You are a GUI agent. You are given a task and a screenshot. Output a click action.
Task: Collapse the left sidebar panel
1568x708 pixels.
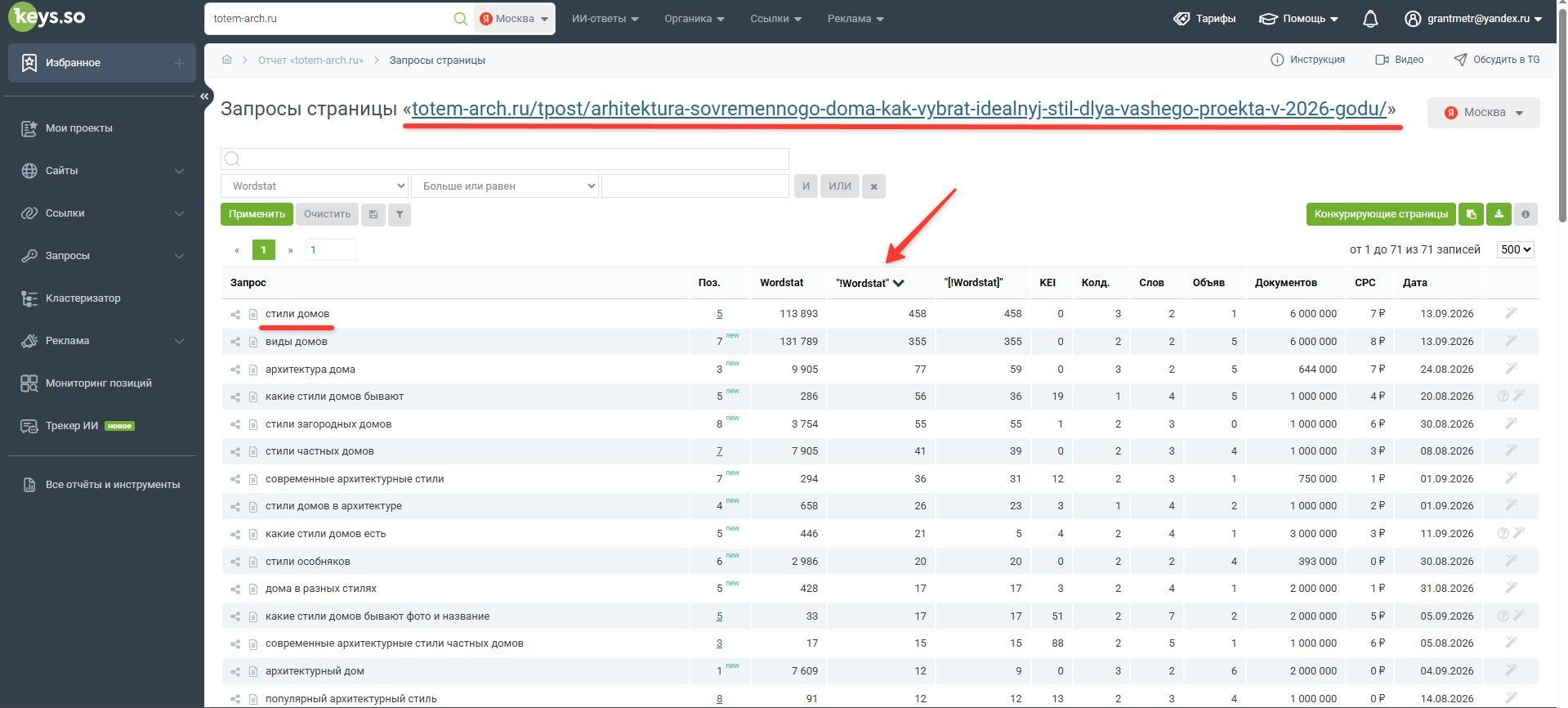coord(204,96)
